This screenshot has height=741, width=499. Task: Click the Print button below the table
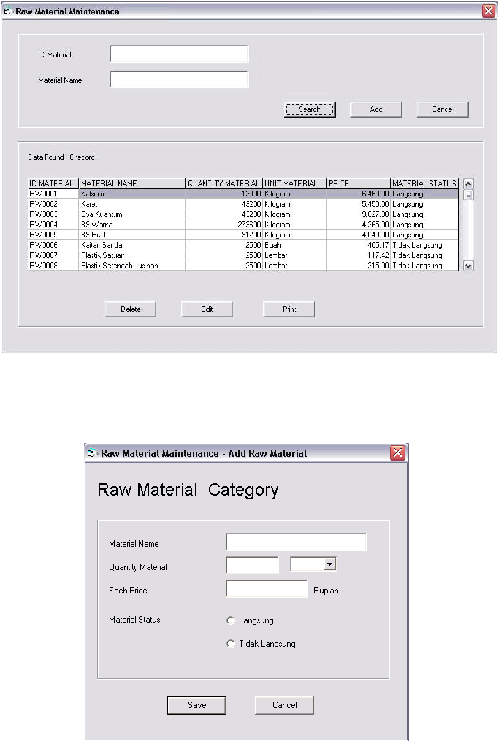[289, 310]
